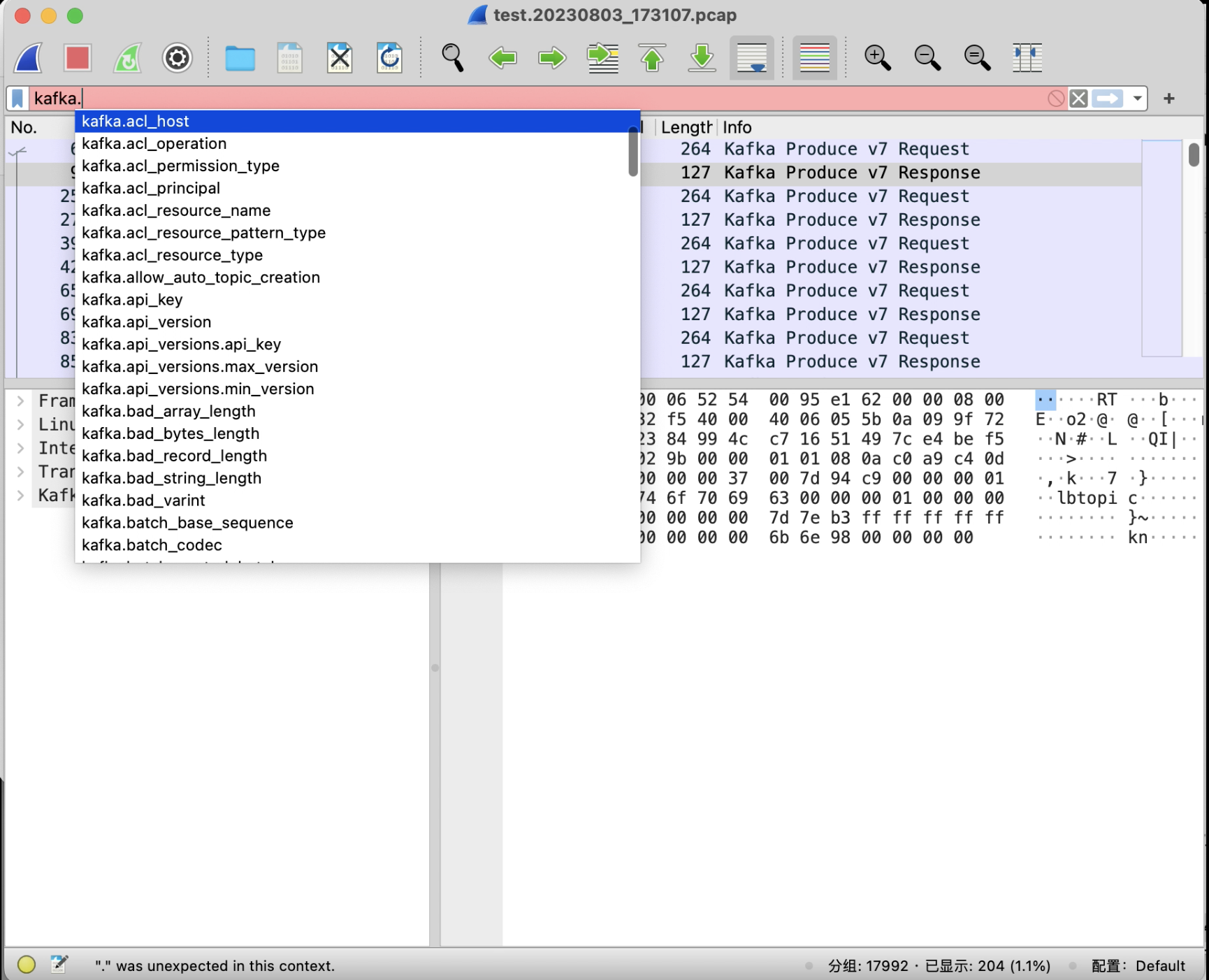Grab the autocomplete list scrollbar handle

633,152
